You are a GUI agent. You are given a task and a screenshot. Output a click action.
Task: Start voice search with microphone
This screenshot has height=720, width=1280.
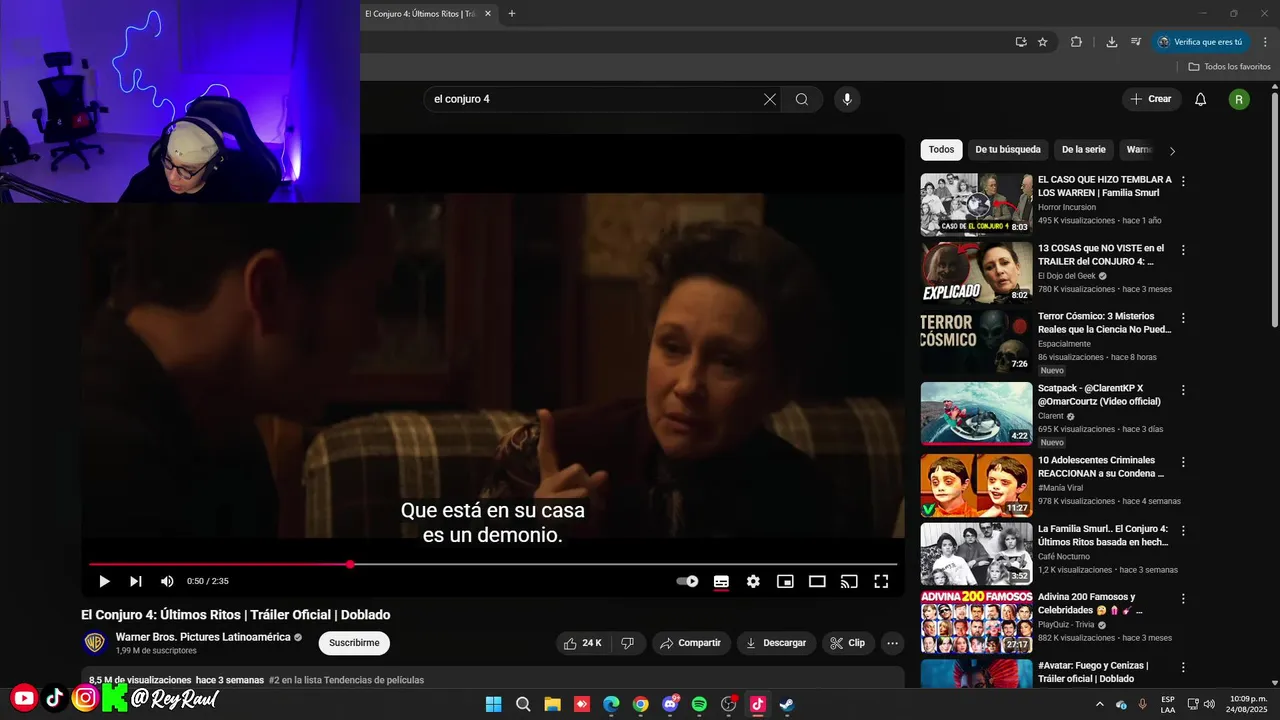(x=847, y=99)
